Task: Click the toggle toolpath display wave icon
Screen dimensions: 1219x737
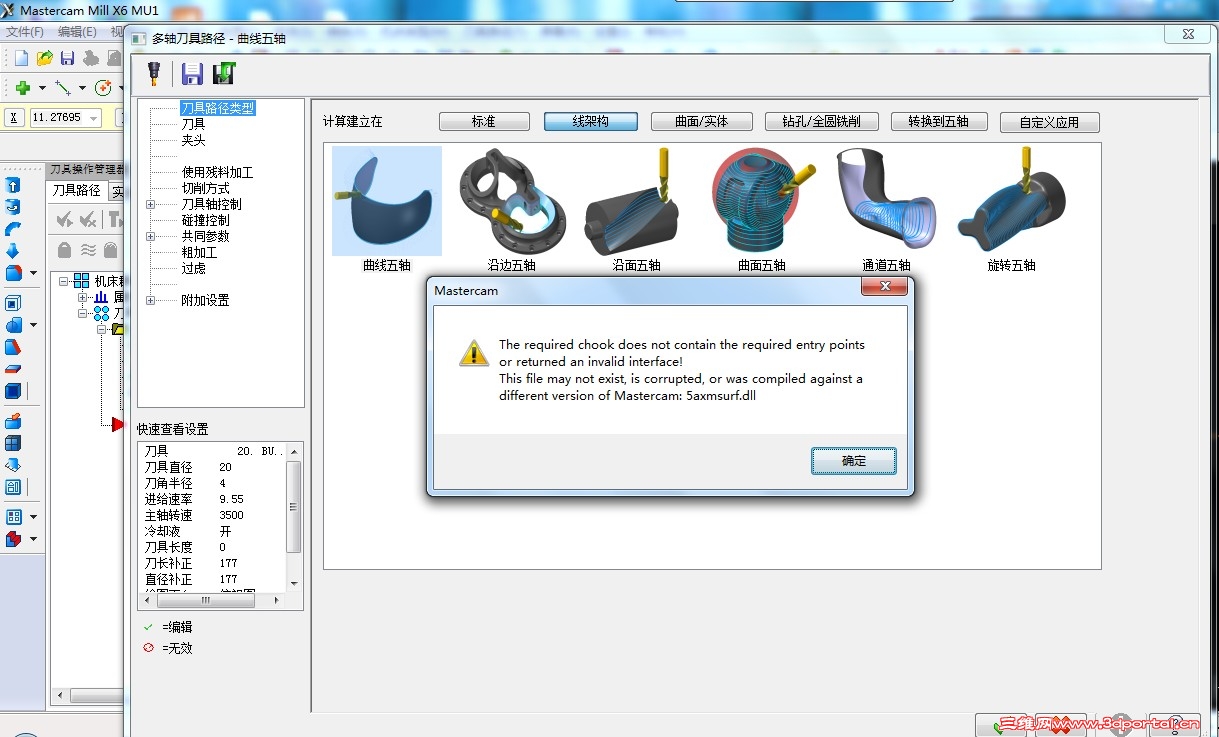Action: pos(88,250)
